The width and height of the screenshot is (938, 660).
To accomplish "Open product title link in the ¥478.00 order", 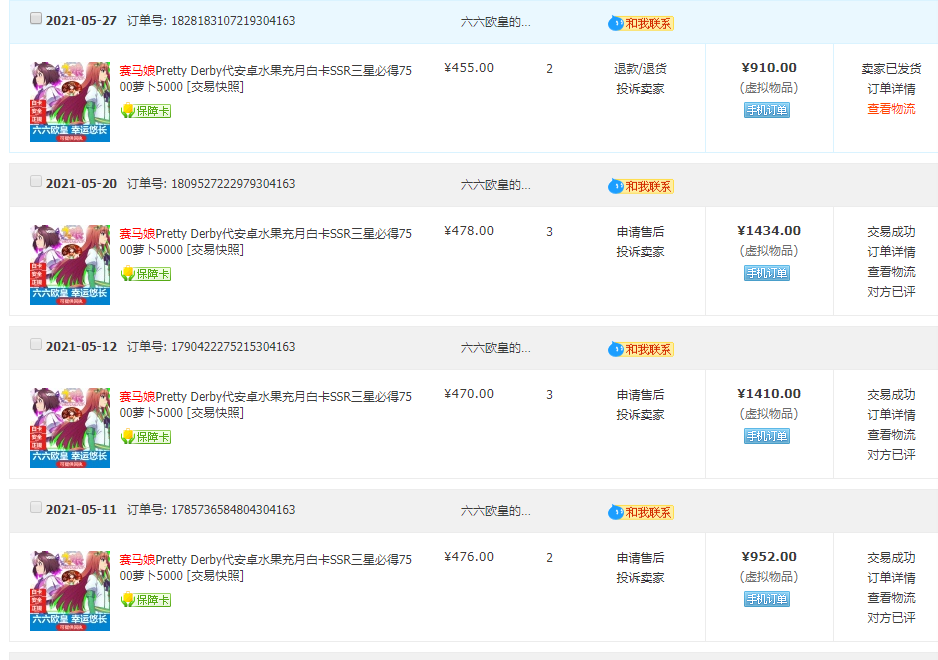I will (x=266, y=241).
